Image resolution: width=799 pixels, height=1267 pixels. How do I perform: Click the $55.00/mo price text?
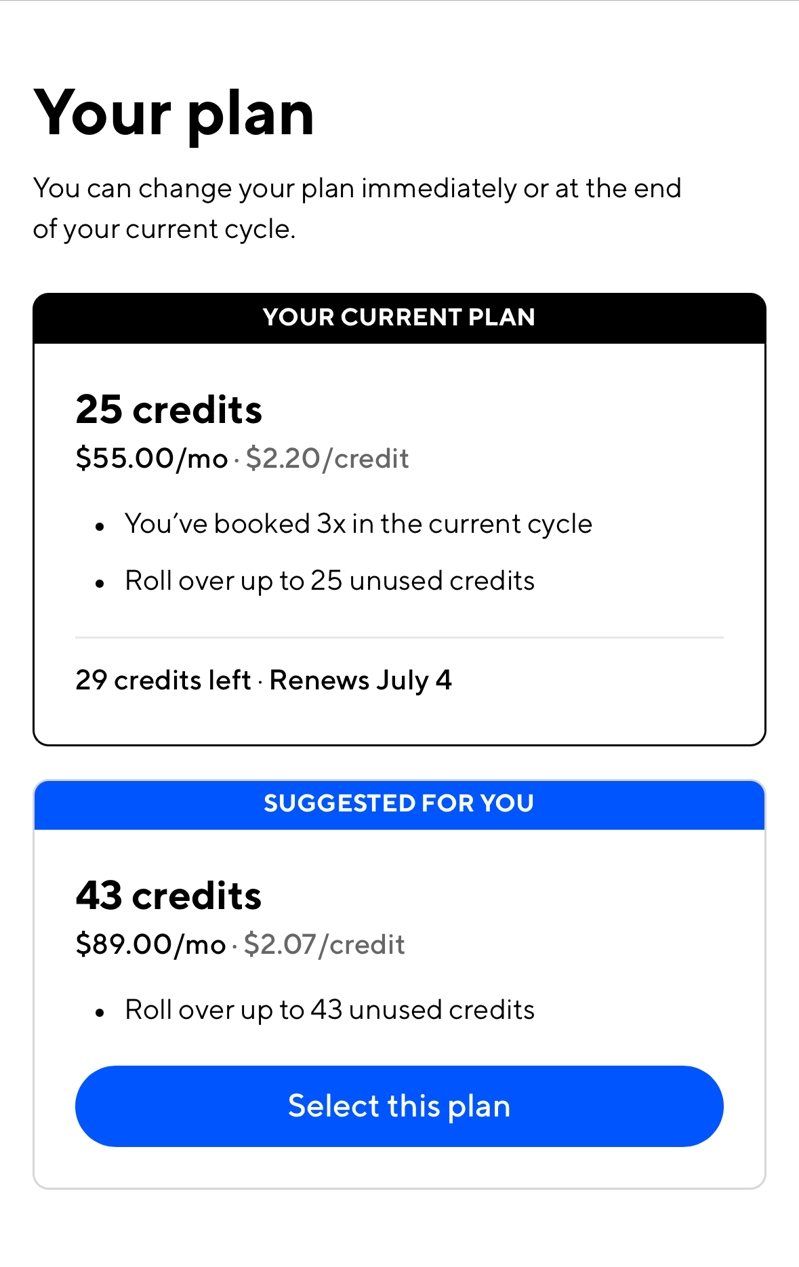tap(152, 459)
